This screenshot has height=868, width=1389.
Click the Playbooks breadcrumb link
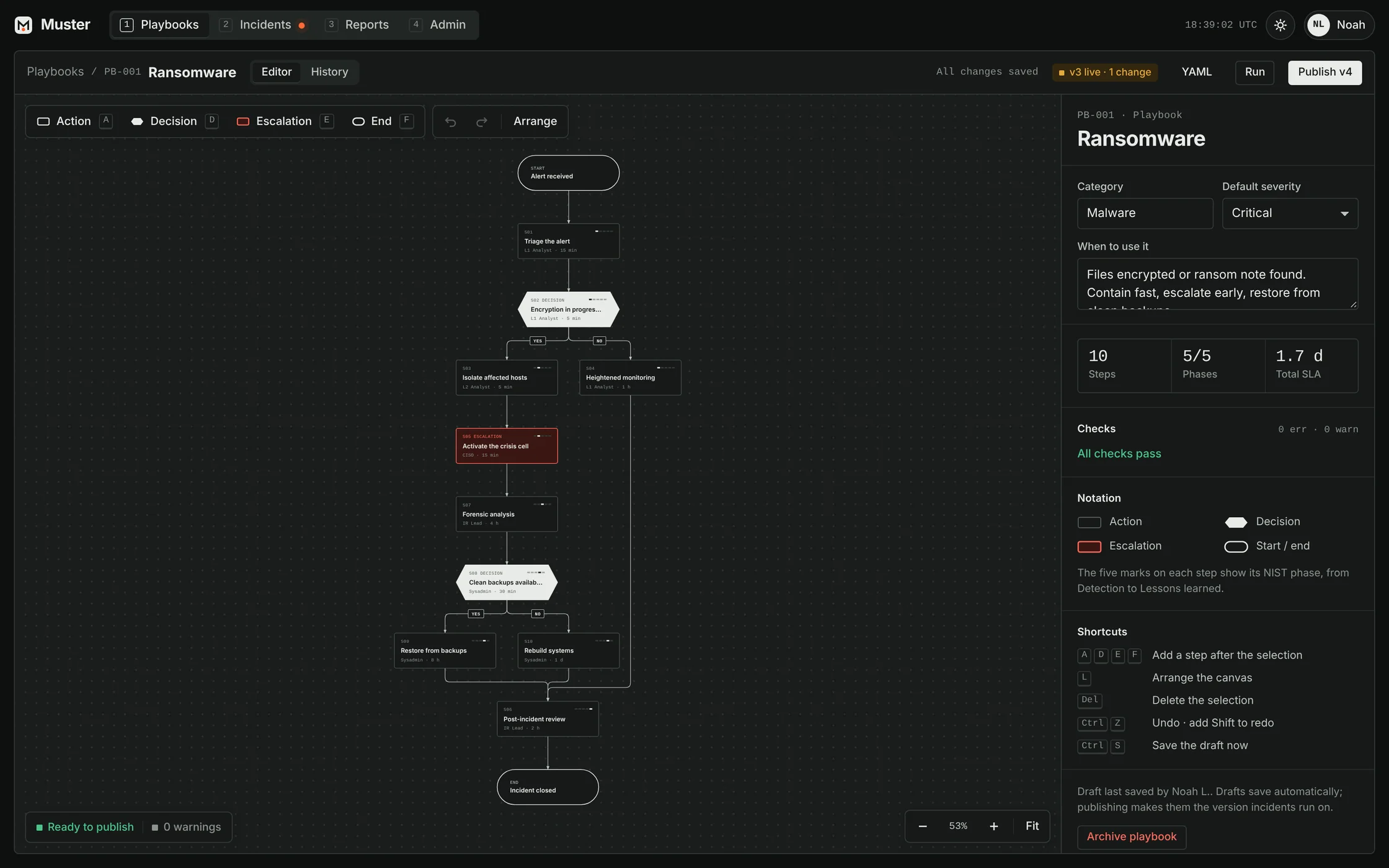(55, 72)
